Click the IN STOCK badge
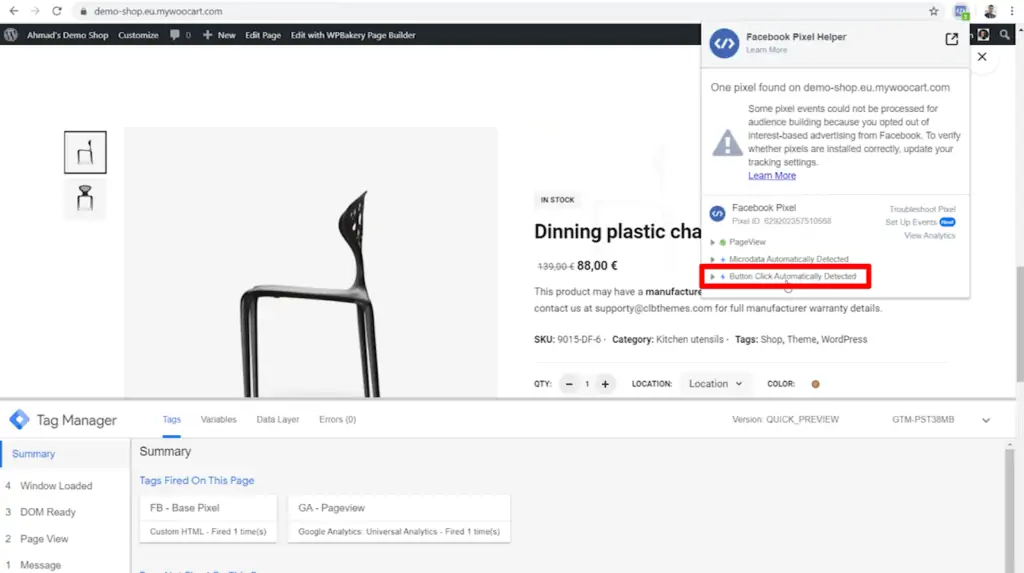 tap(557, 200)
